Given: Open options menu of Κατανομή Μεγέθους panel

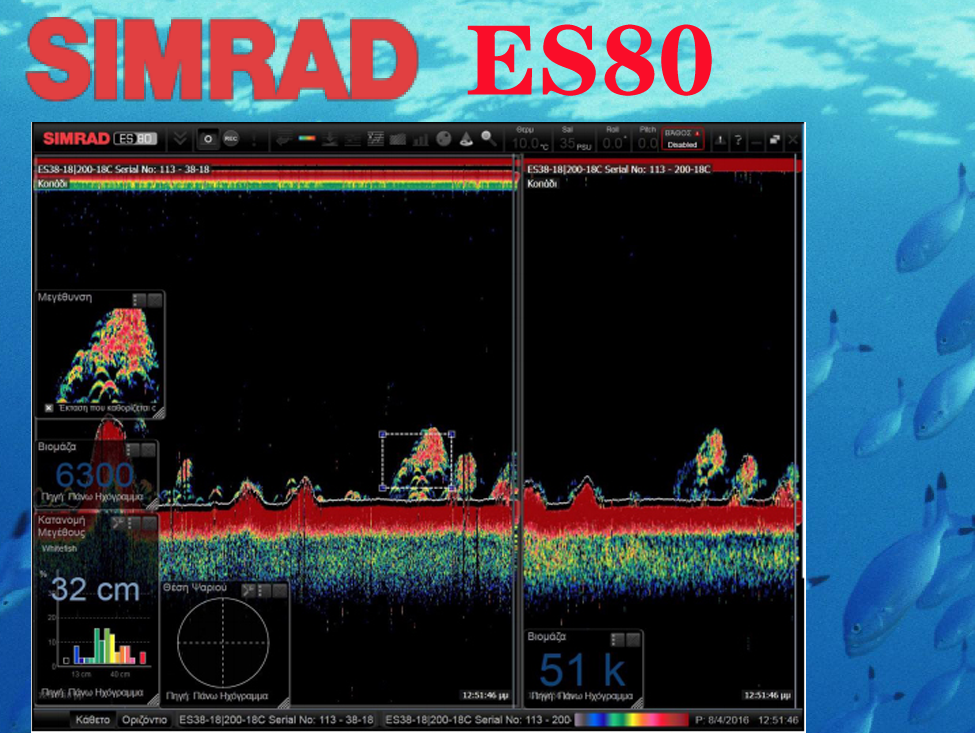Looking at the screenshot, I should [x=132, y=524].
